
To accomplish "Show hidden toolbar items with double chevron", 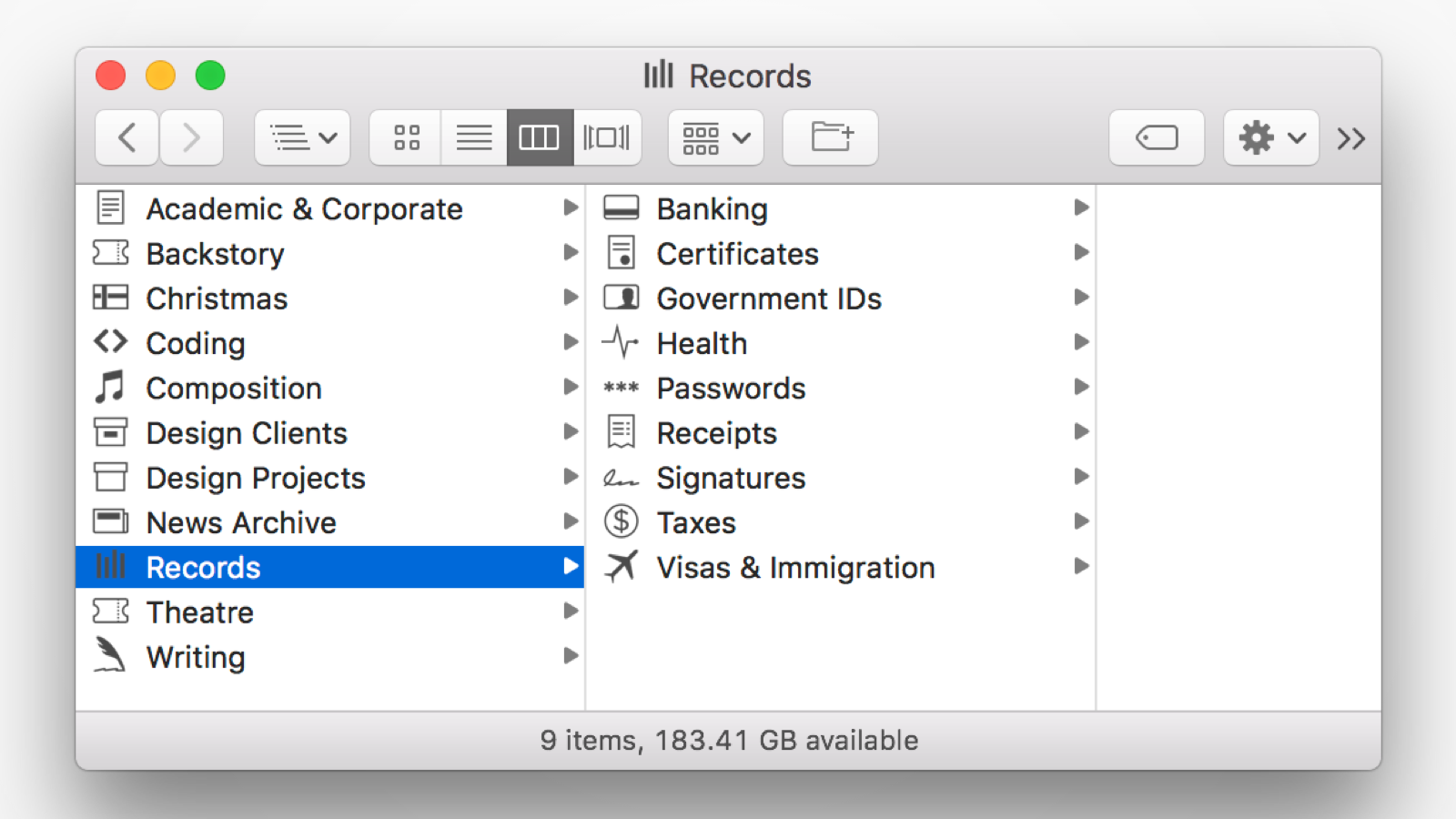I will (1350, 138).
